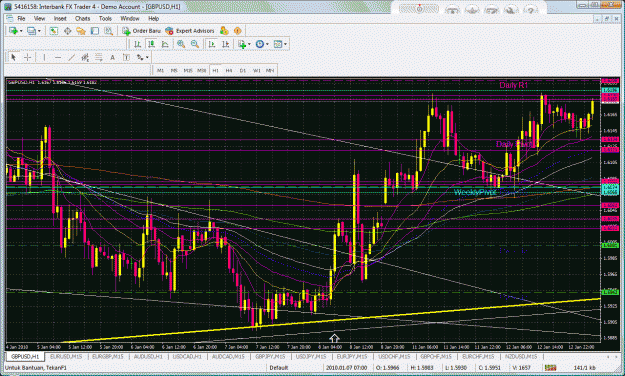625x376 pixels.
Task: Select the Vertical Line drawing tool
Action: (x=44, y=58)
